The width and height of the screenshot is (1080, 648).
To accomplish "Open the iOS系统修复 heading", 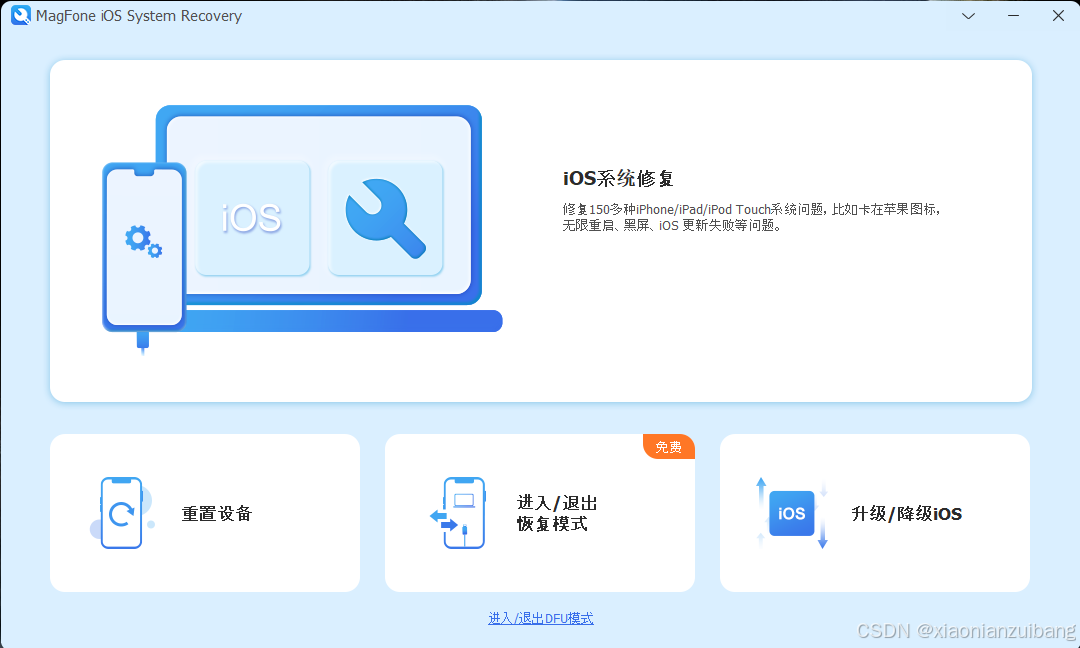I will click(618, 178).
